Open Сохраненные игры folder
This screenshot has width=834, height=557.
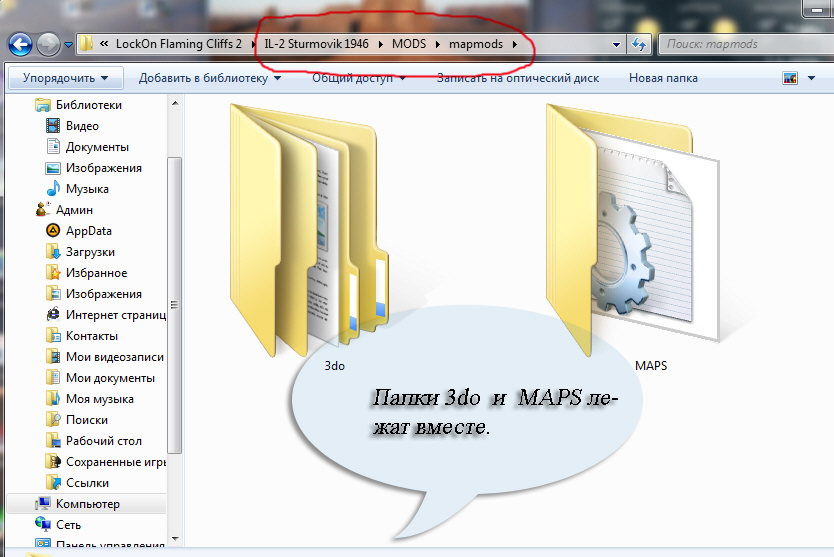pyautogui.click(x=115, y=462)
